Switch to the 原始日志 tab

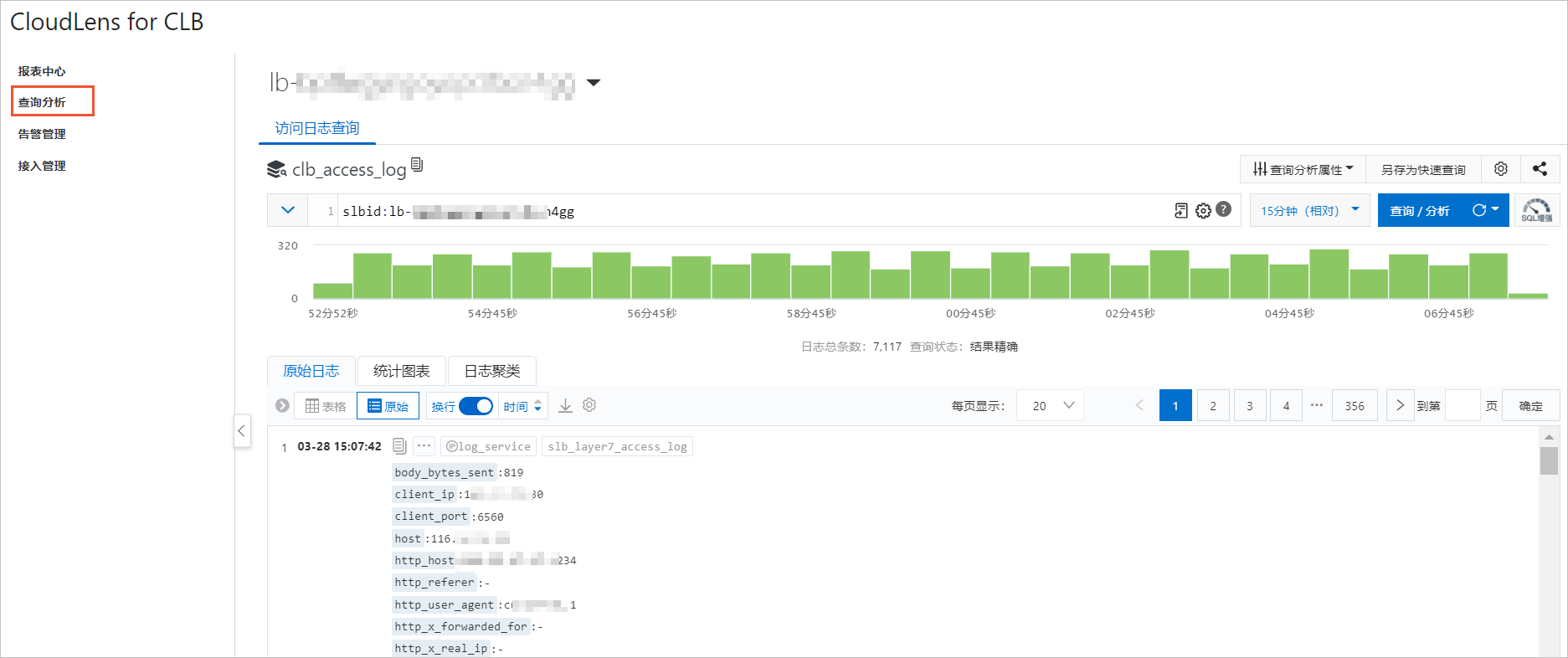click(311, 371)
